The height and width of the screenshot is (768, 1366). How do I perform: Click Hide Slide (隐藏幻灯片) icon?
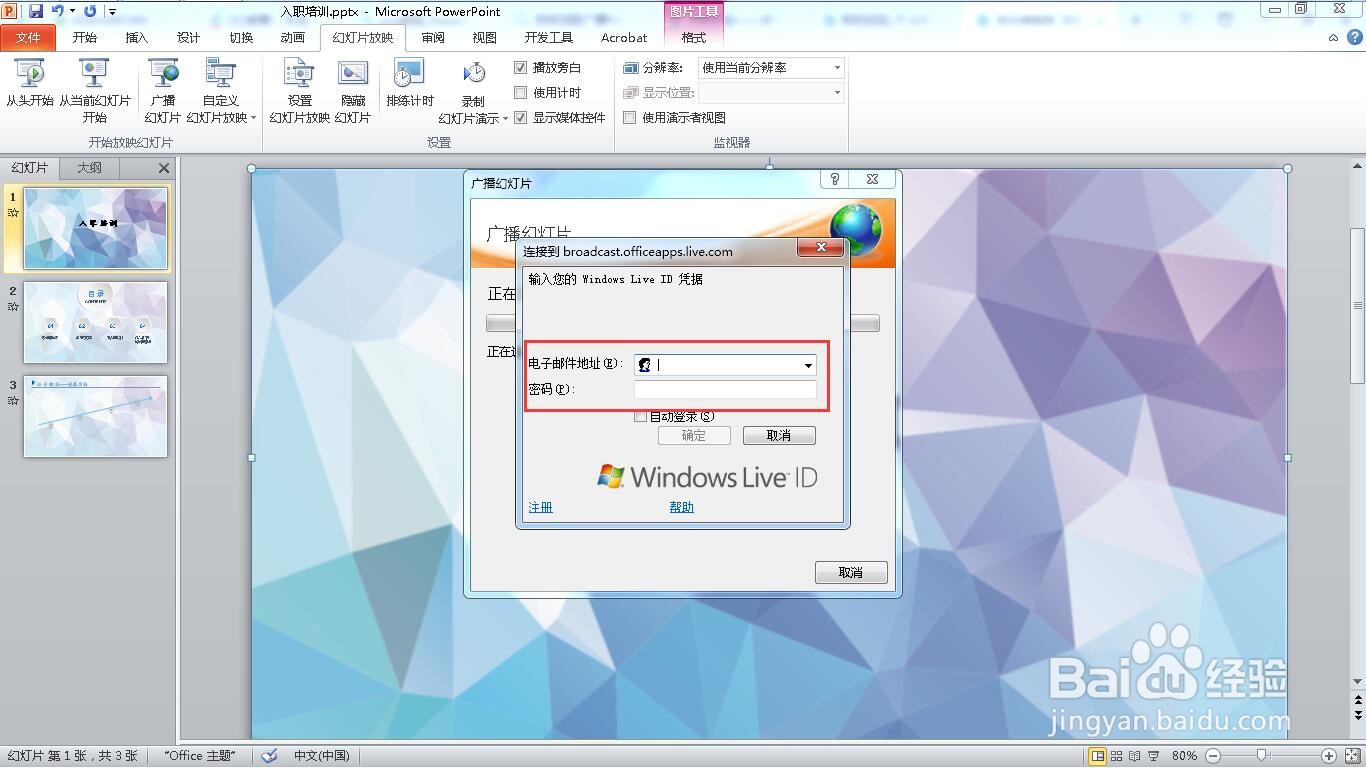[353, 73]
